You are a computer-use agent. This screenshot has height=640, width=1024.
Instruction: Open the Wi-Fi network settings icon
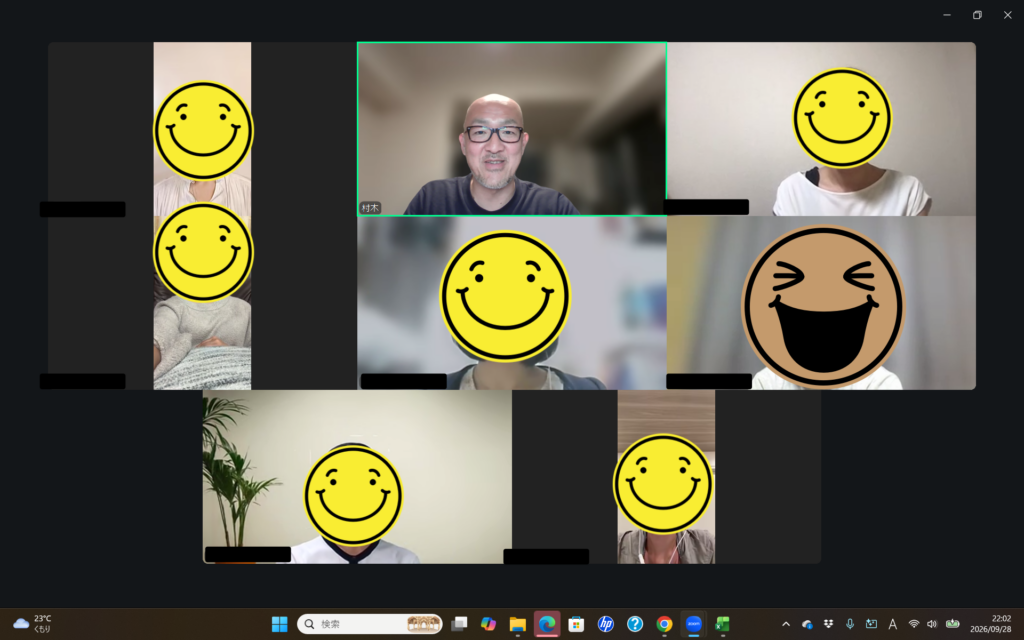(914, 624)
